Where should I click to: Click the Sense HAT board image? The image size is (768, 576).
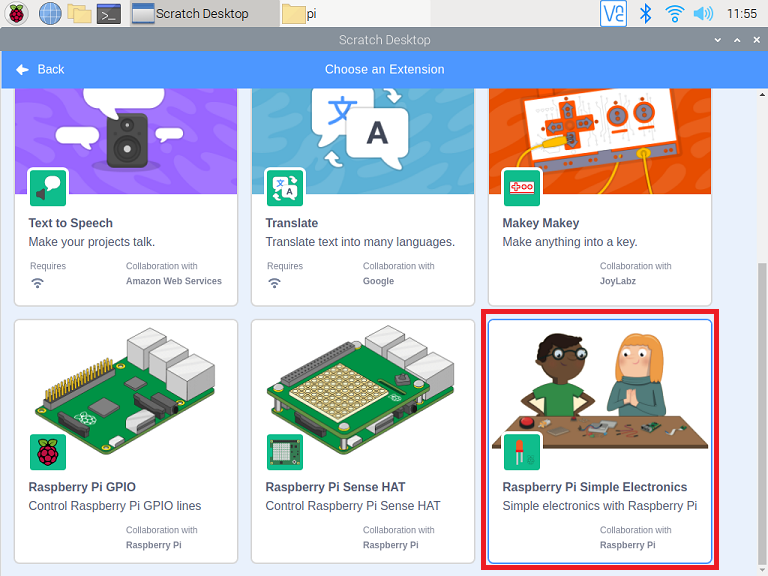point(361,389)
